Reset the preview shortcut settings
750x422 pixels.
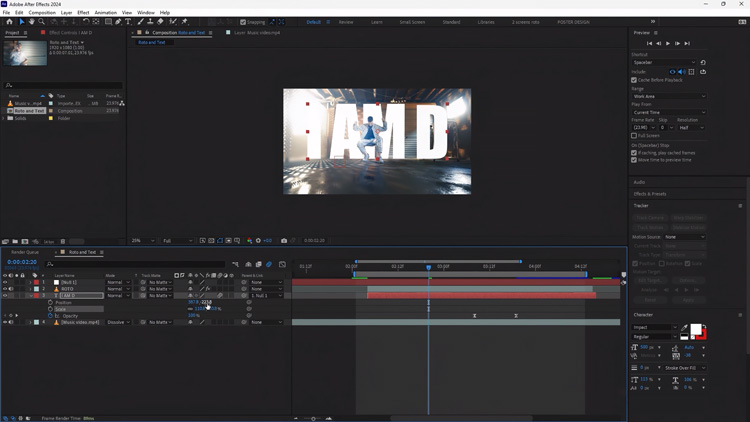703,63
